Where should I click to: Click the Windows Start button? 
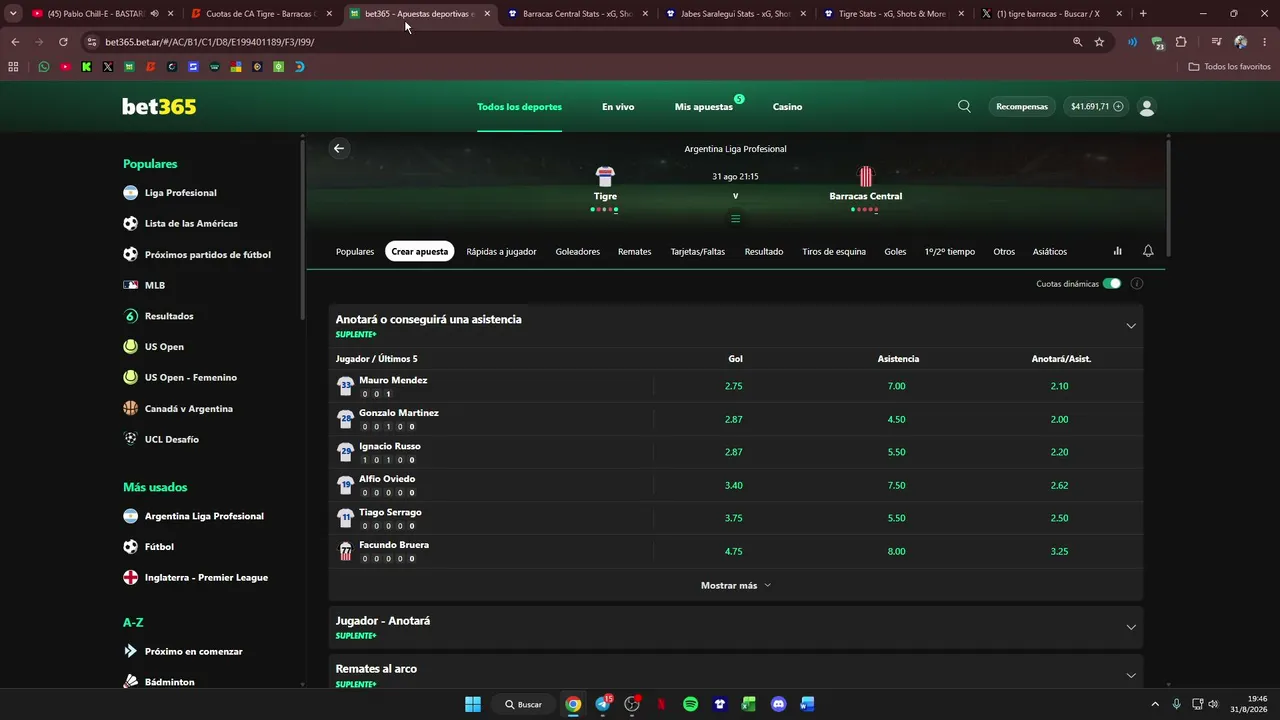click(473, 704)
